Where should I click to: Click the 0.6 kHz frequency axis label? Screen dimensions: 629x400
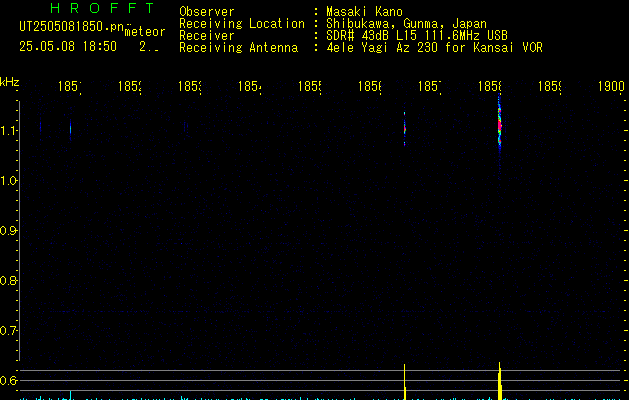pos(9,380)
